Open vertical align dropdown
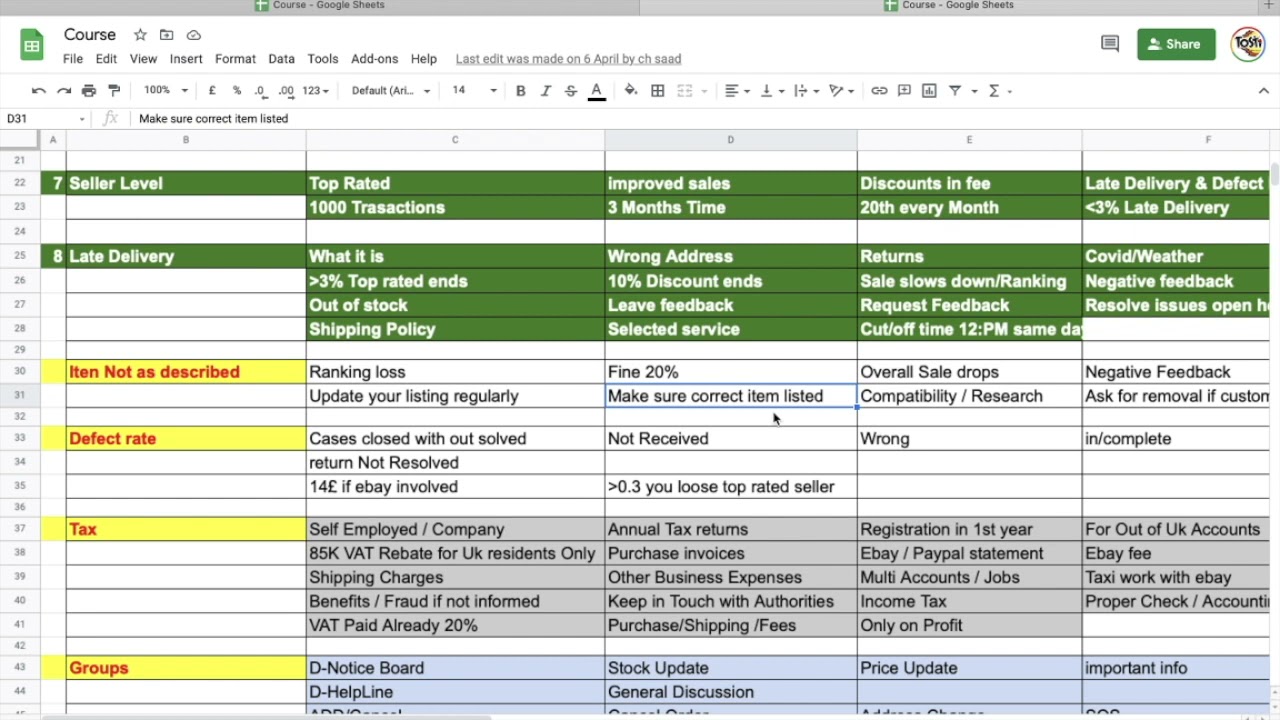 coord(772,91)
